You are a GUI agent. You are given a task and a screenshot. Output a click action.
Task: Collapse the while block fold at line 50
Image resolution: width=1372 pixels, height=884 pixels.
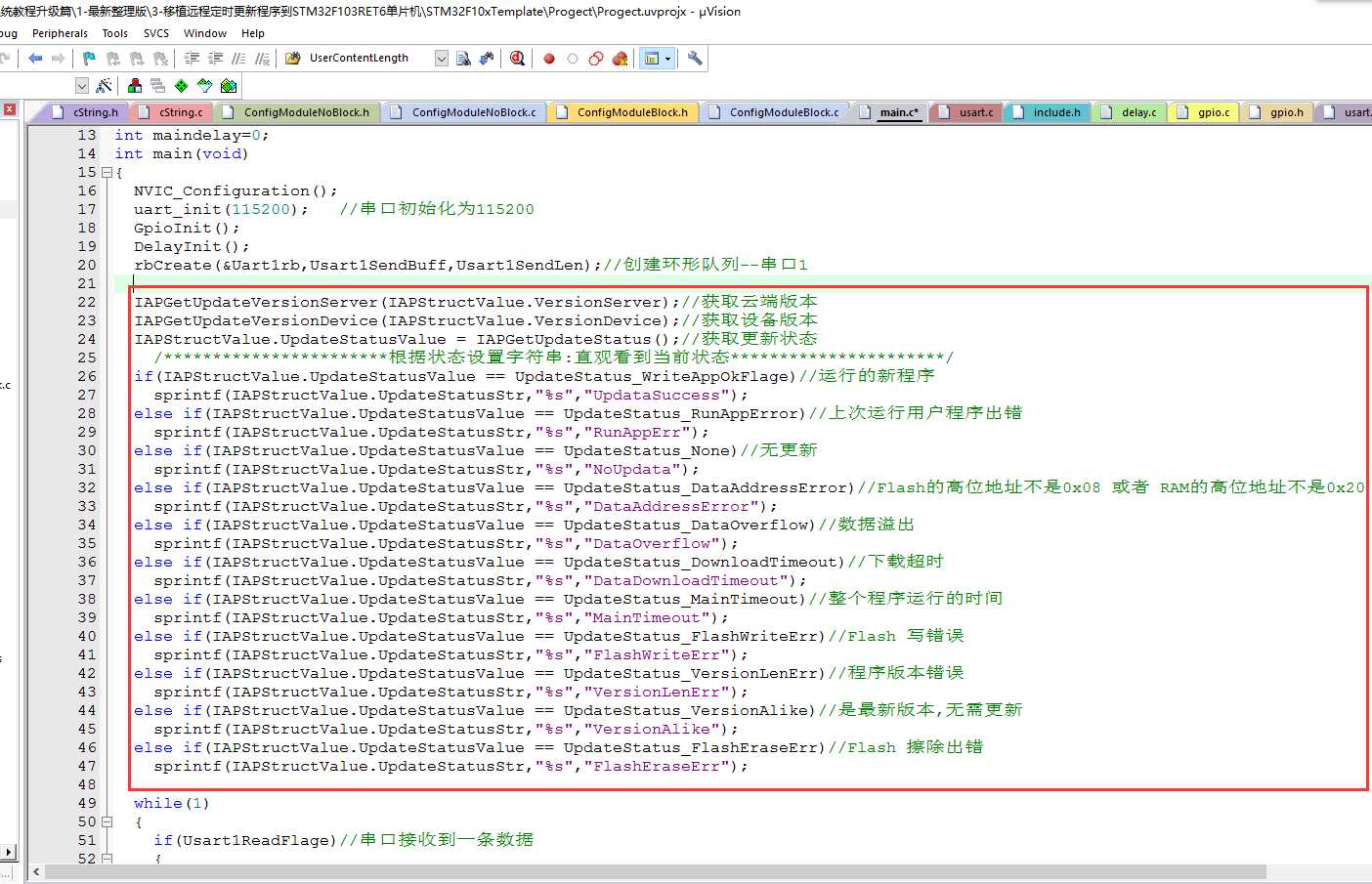(107, 821)
